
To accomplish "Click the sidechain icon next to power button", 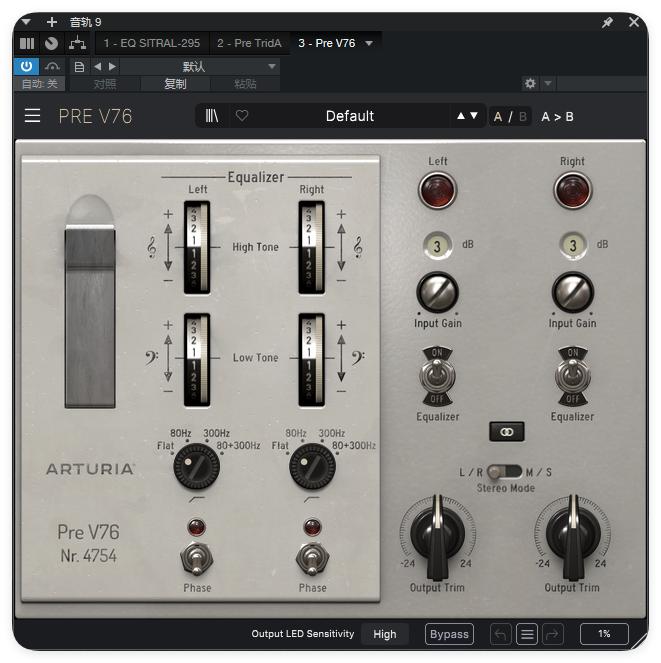I will (52, 66).
